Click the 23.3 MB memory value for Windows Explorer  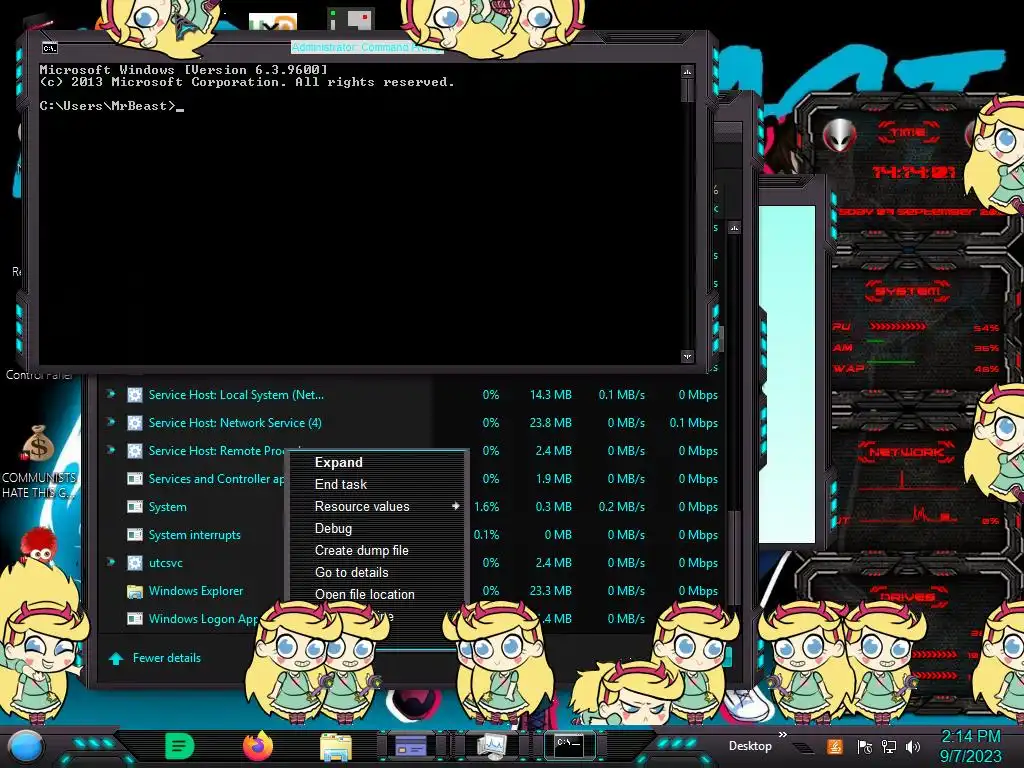pyautogui.click(x=551, y=591)
